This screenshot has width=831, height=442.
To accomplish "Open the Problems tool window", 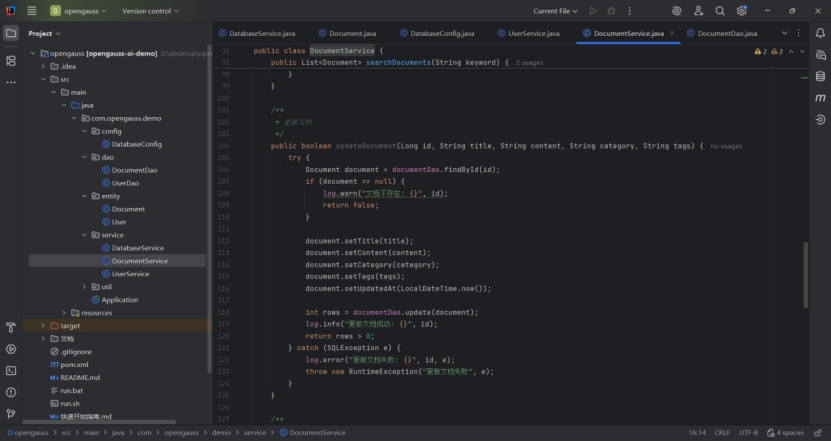I will pyautogui.click(x=11, y=392).
